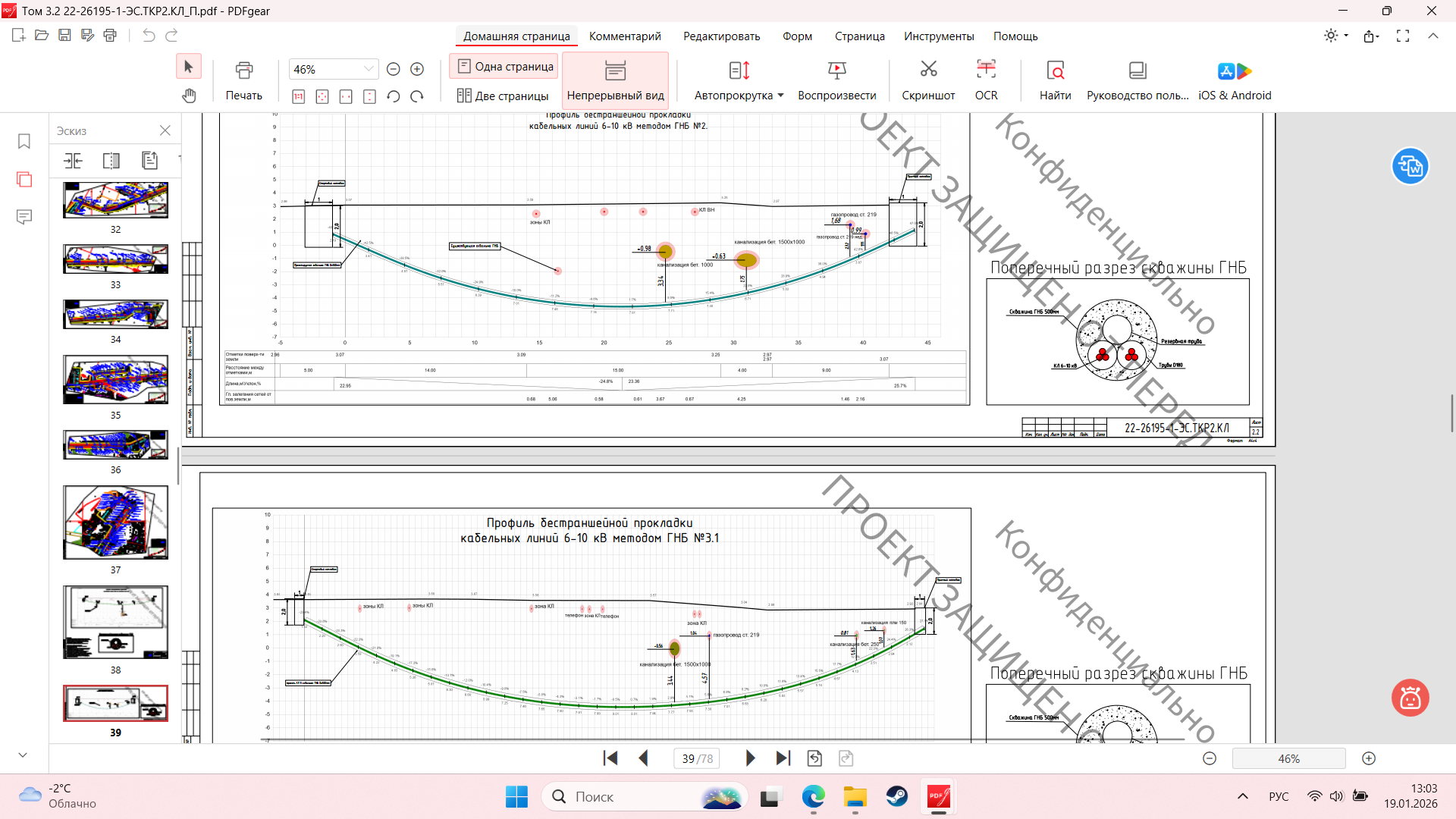Select the hand pan tool
1456x819 pixels.
click(x=189, y=96)
